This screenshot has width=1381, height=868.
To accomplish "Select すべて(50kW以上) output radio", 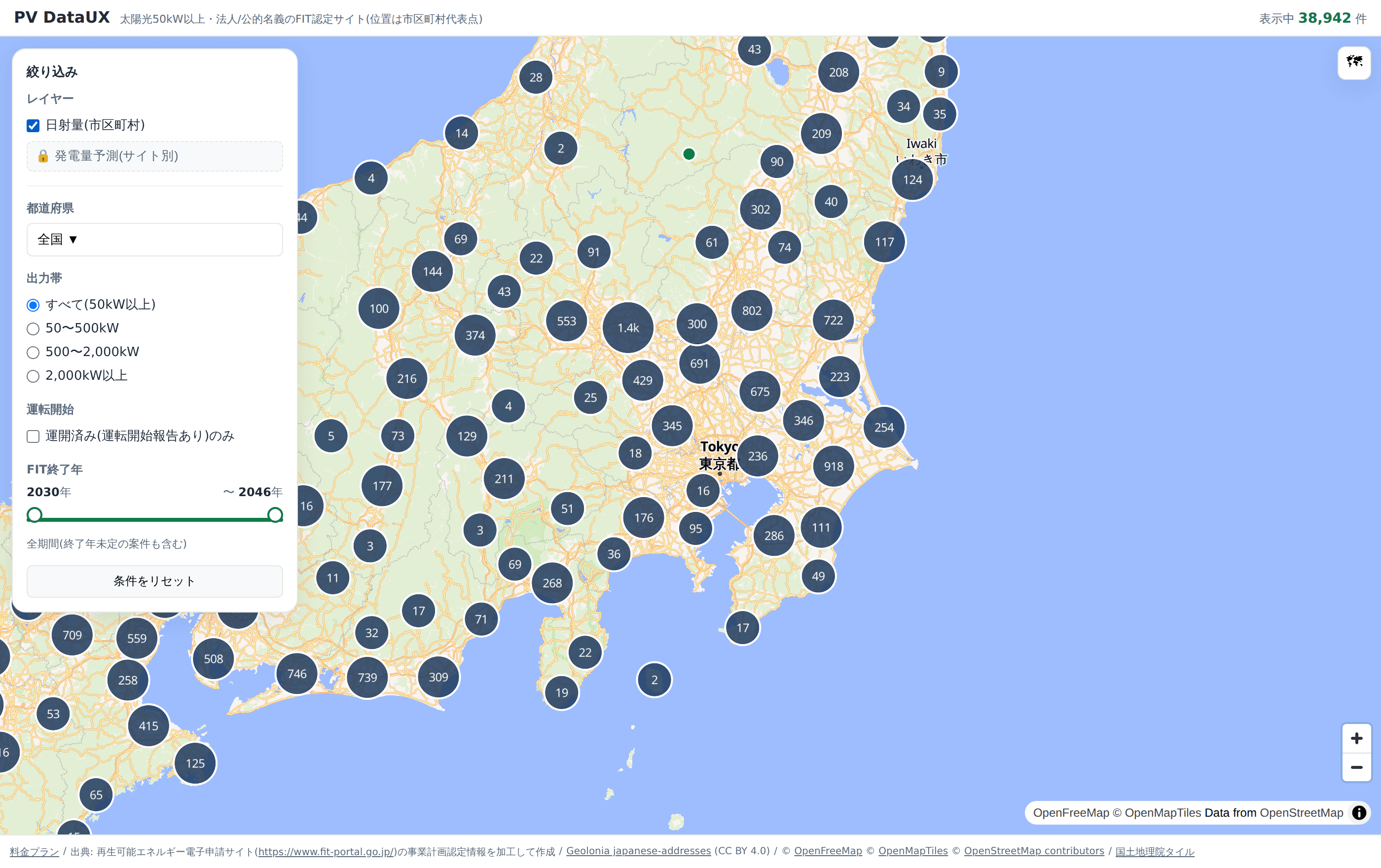I will (33, 305).
